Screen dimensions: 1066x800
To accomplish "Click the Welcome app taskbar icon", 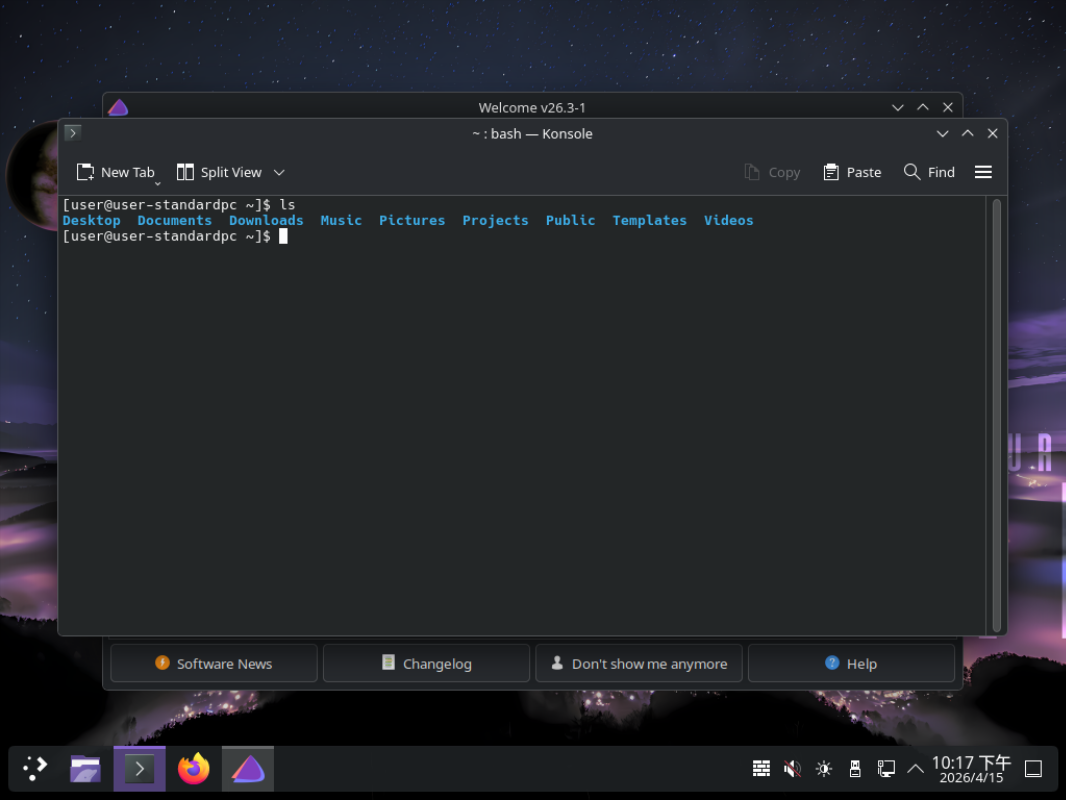I will click(x=248, y=768).
